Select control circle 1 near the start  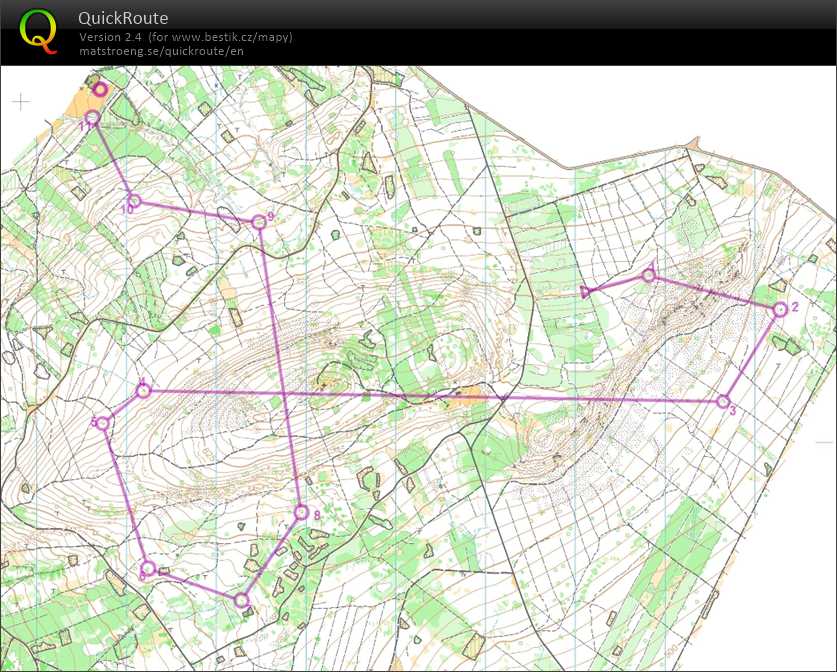point(648,275)
